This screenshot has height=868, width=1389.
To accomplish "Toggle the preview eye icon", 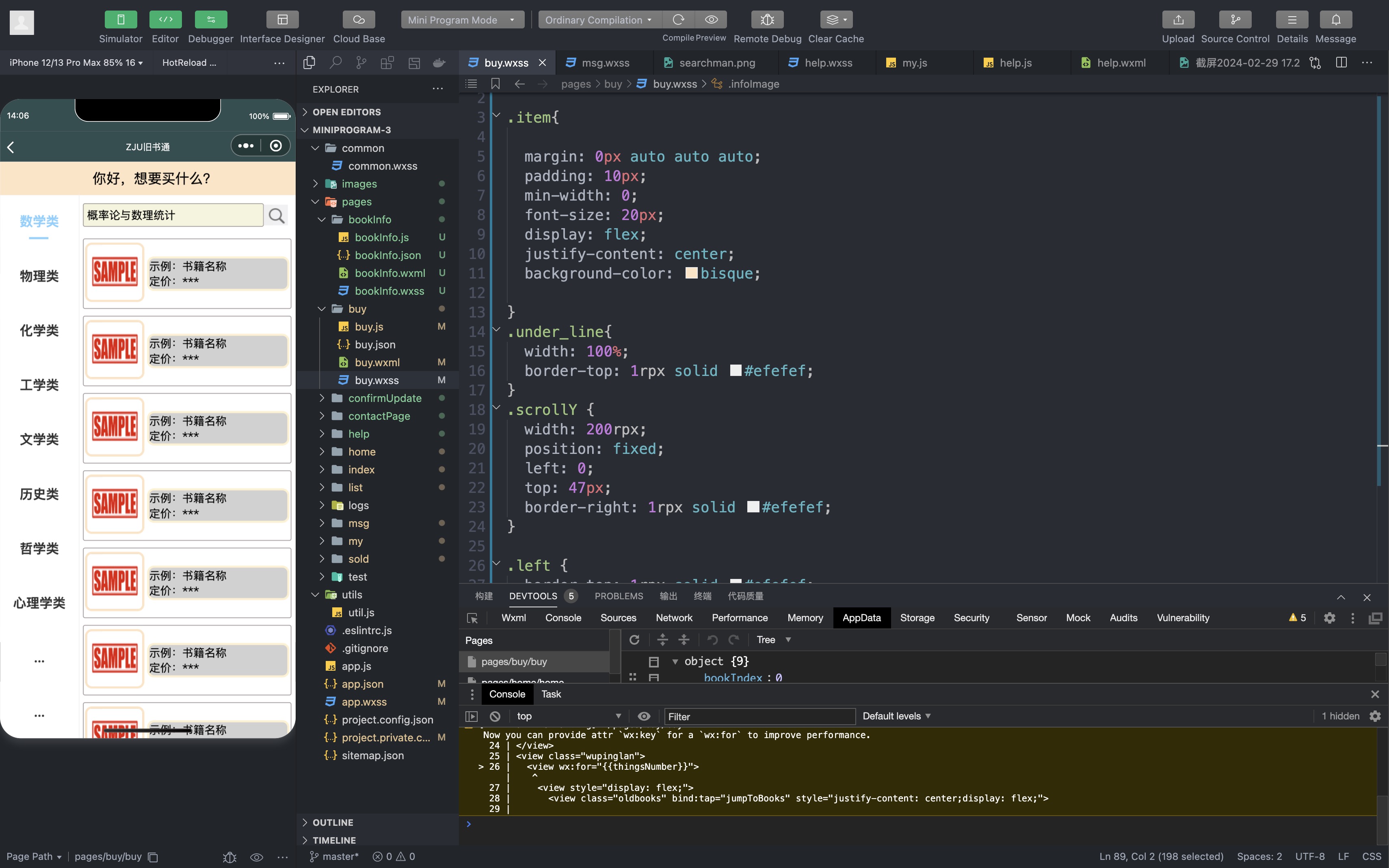I will pyautogui.click(x=711, y=19).
